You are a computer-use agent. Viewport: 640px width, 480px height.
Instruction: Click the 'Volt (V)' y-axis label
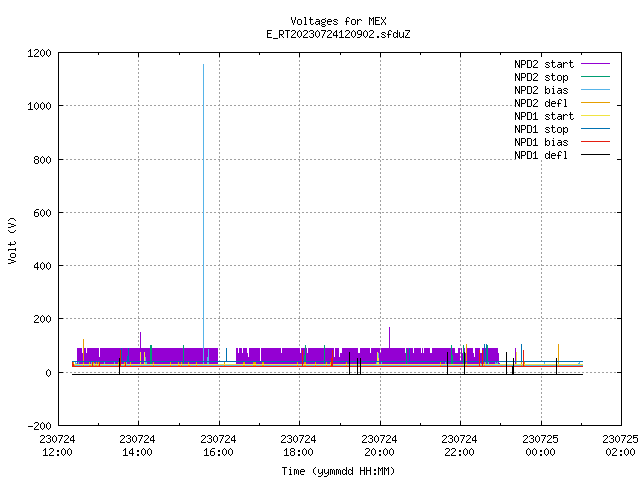13,240
